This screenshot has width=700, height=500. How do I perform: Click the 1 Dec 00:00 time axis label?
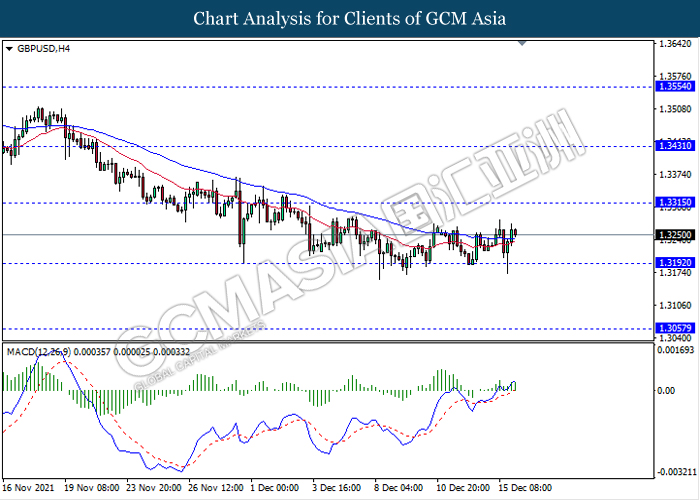(275, 488)
